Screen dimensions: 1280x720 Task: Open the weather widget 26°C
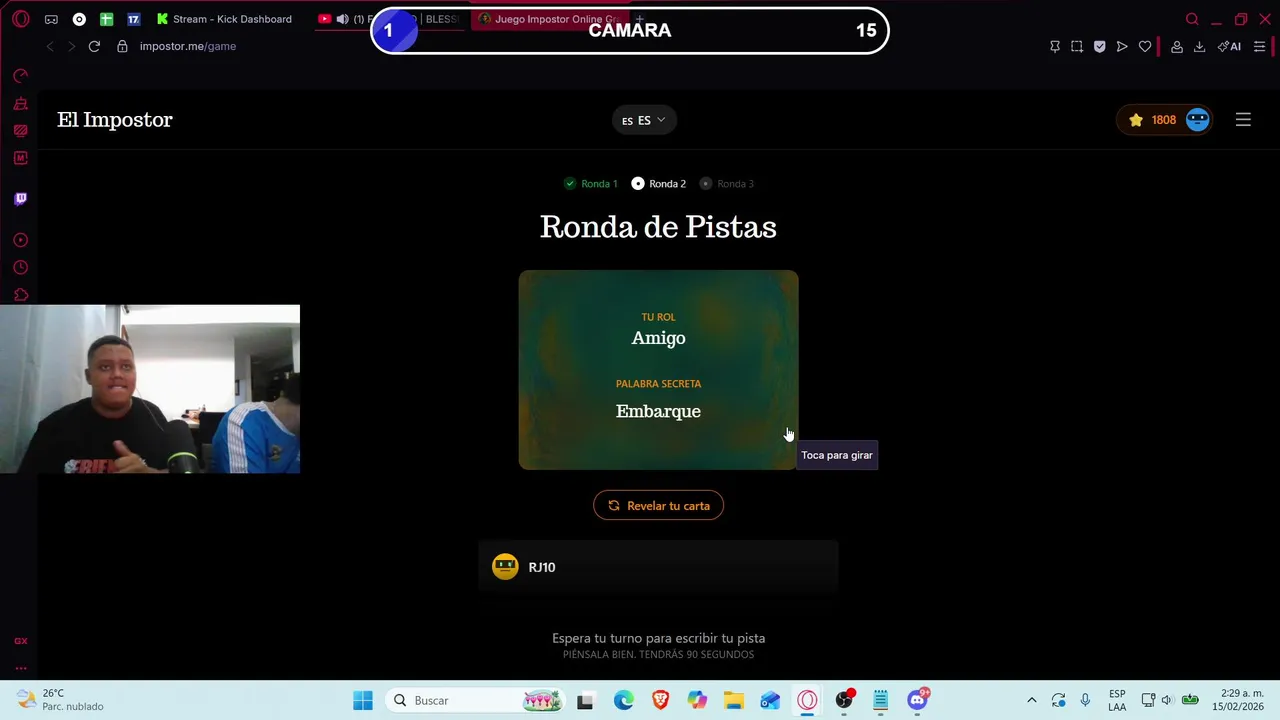[60, 700]
